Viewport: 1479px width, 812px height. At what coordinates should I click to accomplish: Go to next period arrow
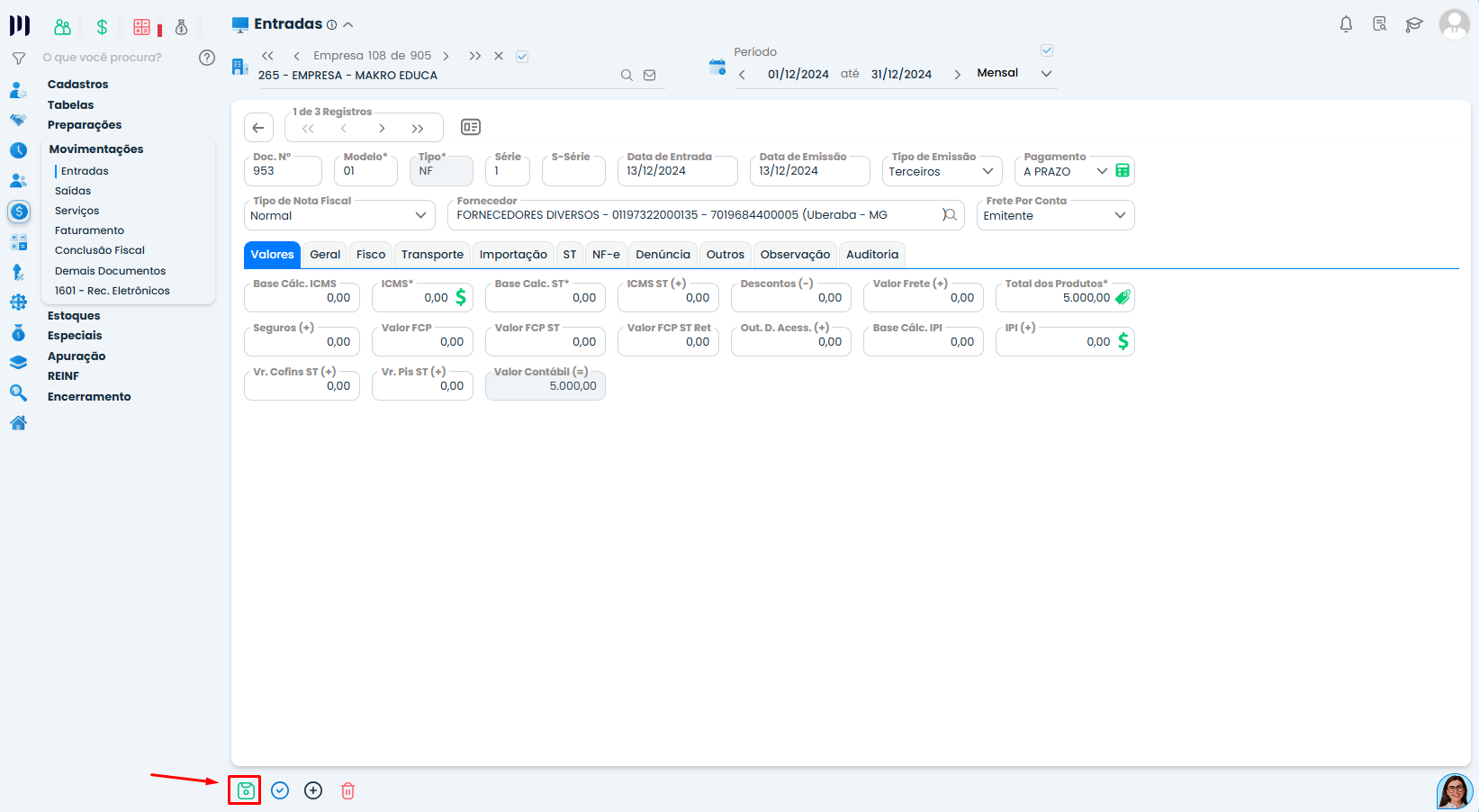coord(957,75)
